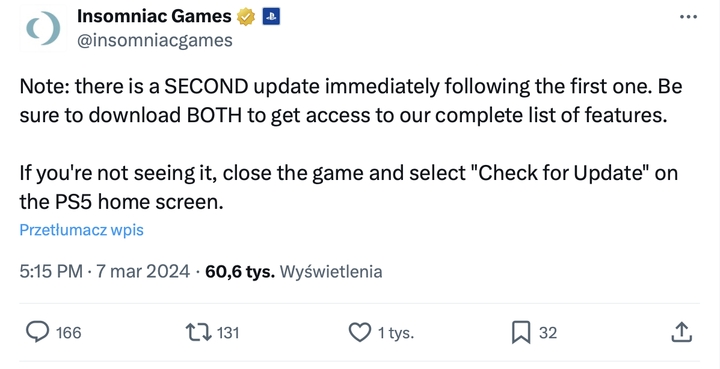
Task: Like the post with the heart icon
Action: point(360,332)
